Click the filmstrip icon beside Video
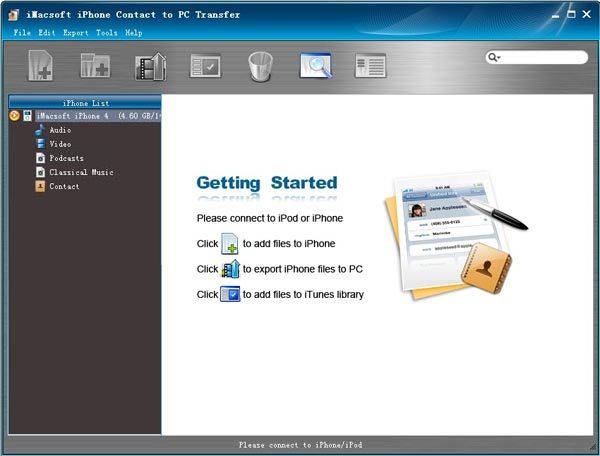 (41, 144)
